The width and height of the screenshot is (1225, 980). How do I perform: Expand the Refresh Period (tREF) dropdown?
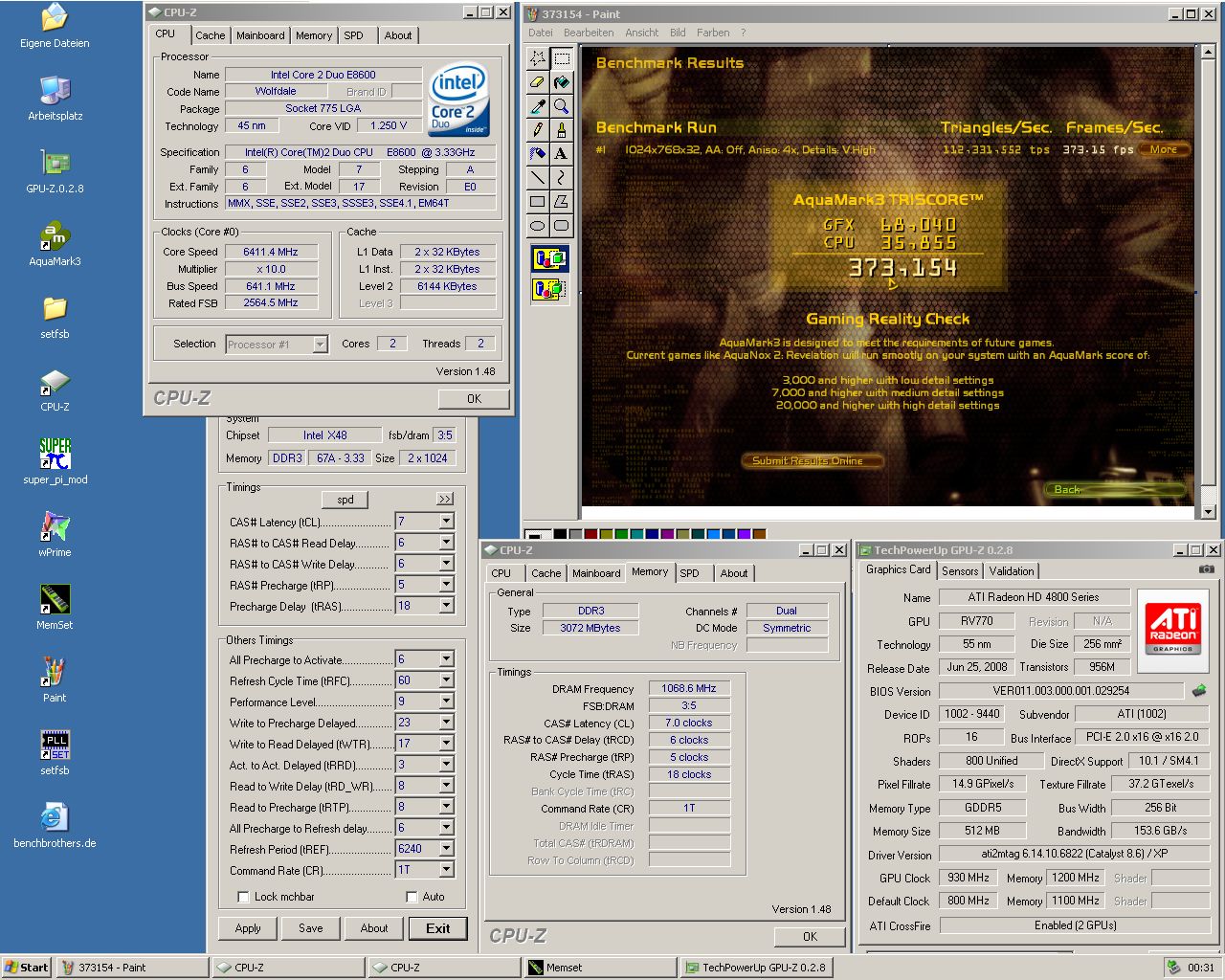(446, 849)
